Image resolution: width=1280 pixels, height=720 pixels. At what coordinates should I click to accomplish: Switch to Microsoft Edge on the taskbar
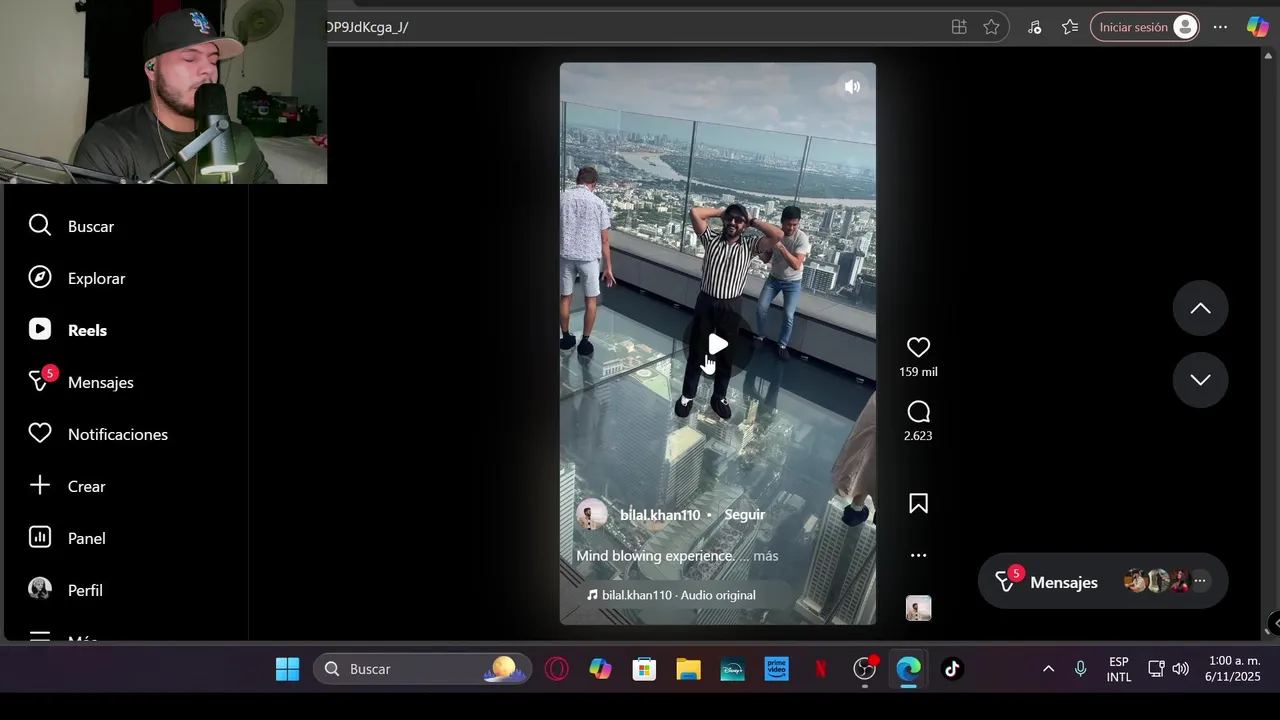[908, 669]
